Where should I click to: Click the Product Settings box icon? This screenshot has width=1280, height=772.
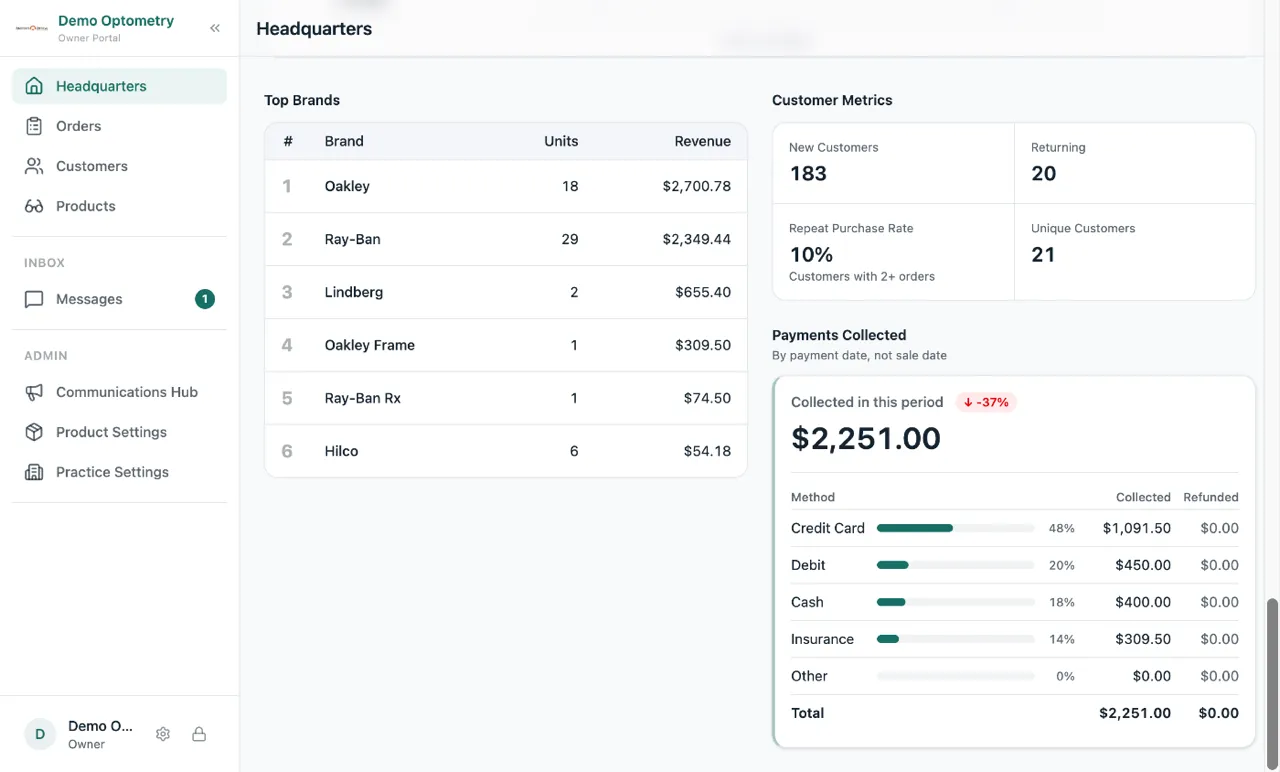pos(34,432)
